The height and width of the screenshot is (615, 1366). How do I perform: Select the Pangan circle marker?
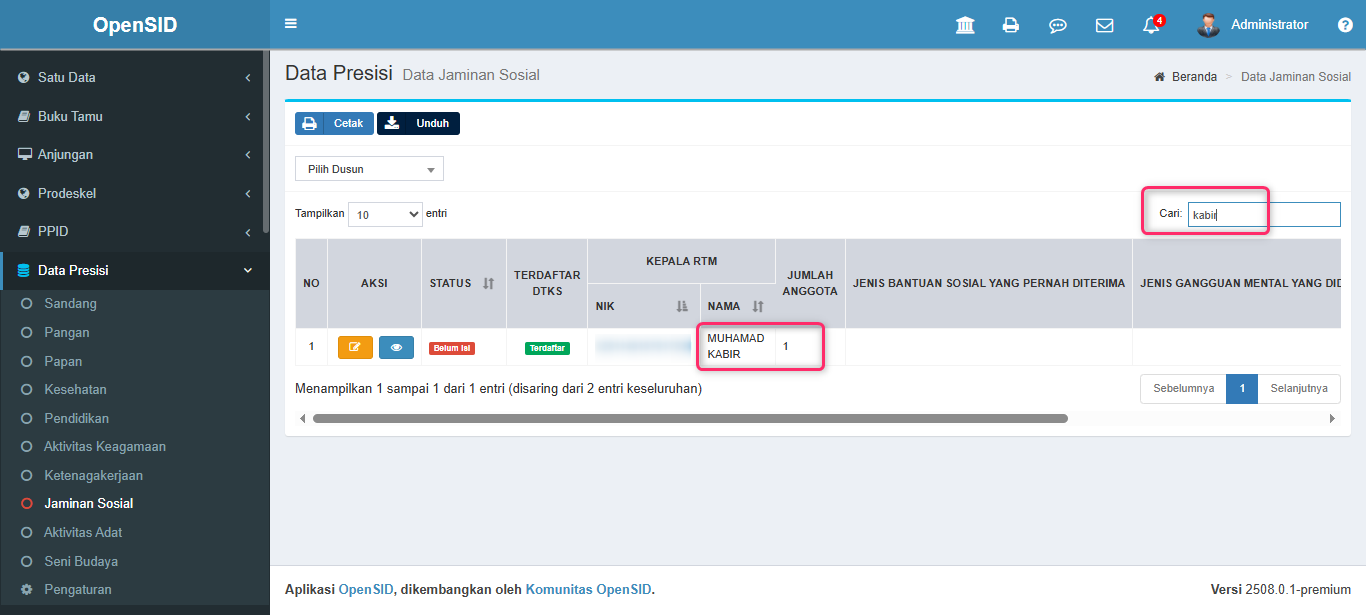(26, 332)
